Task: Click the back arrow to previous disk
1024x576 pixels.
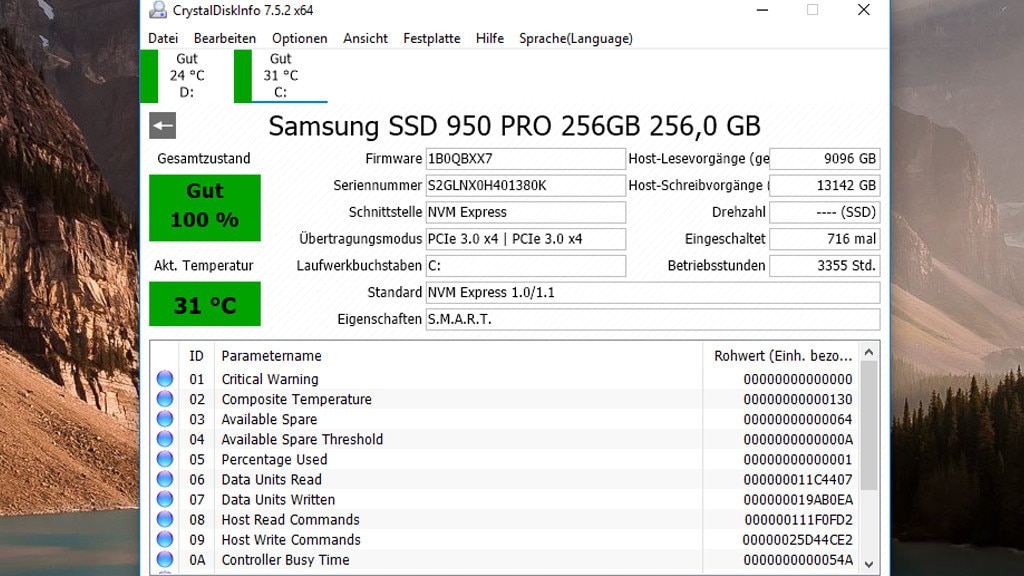Action: coord(163,125)
